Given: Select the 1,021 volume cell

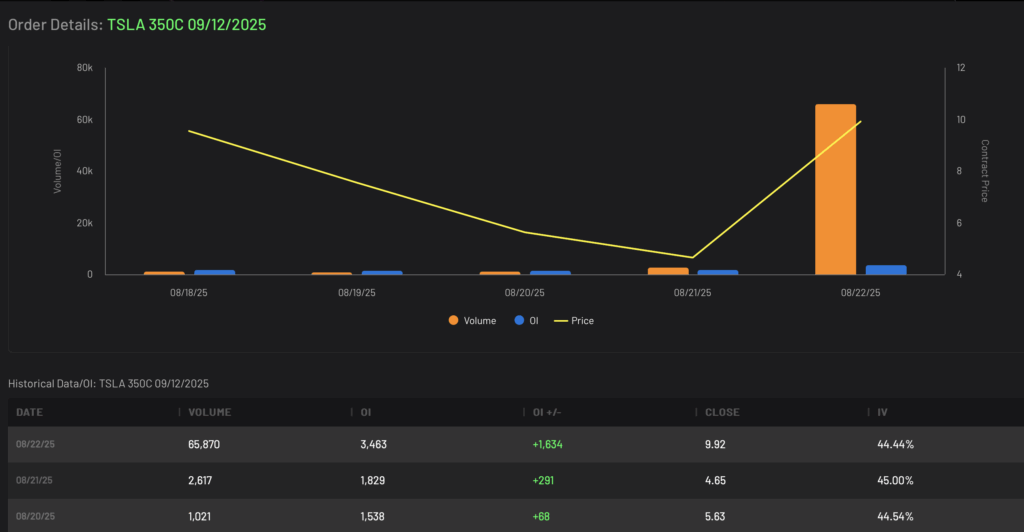Looking at the screenshot, I should 199,516.
